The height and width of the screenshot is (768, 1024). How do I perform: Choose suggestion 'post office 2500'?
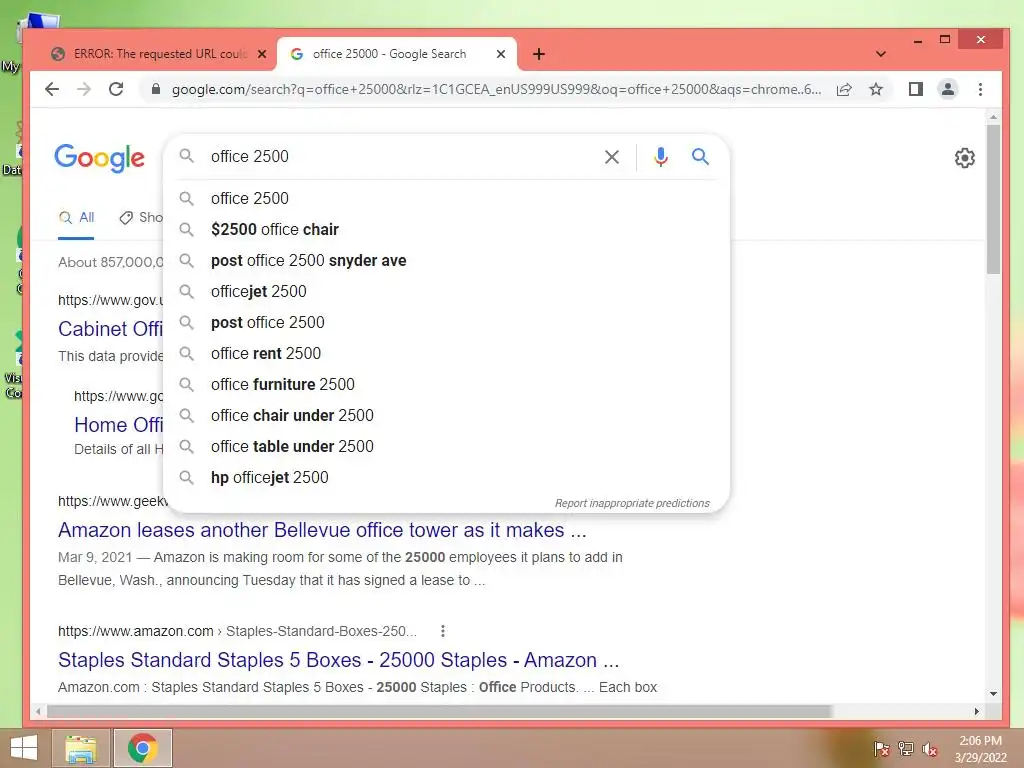pos(446,323)
